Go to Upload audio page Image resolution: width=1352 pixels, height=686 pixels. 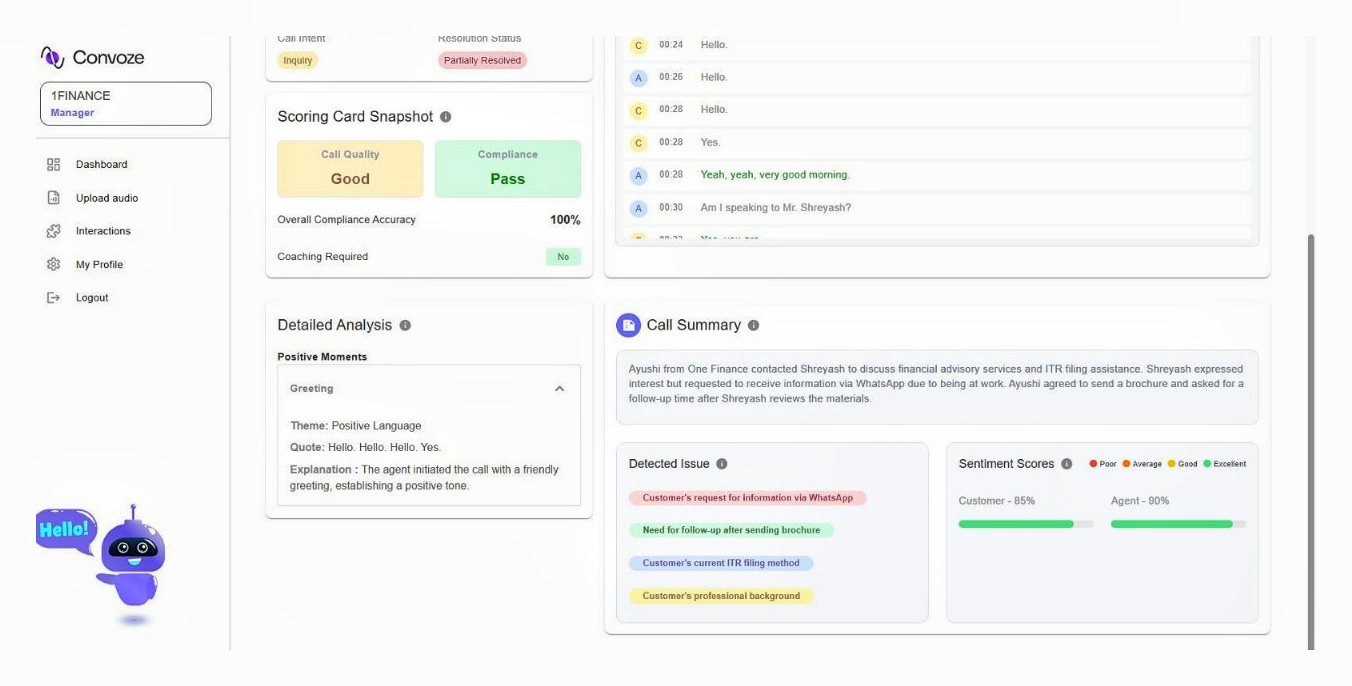(107, 198)
